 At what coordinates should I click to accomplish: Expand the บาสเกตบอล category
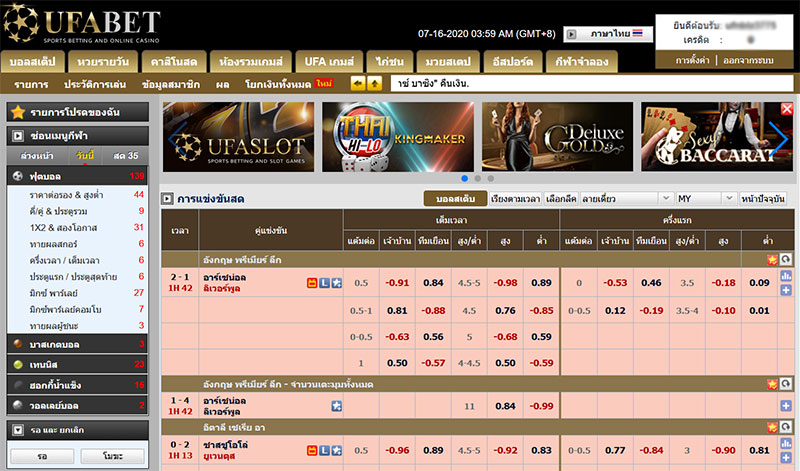coord(78,344)
